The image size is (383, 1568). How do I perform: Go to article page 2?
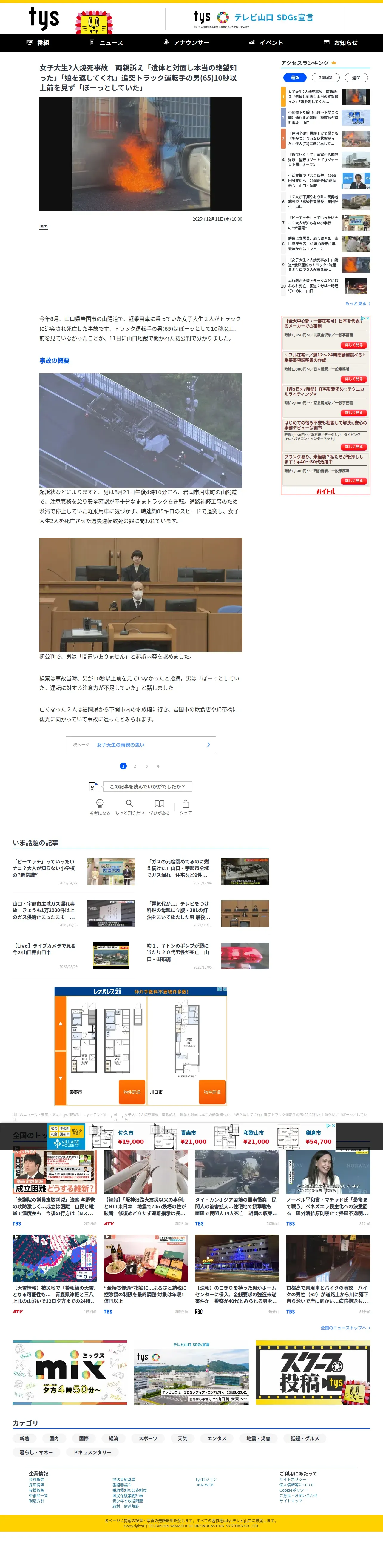135,766
